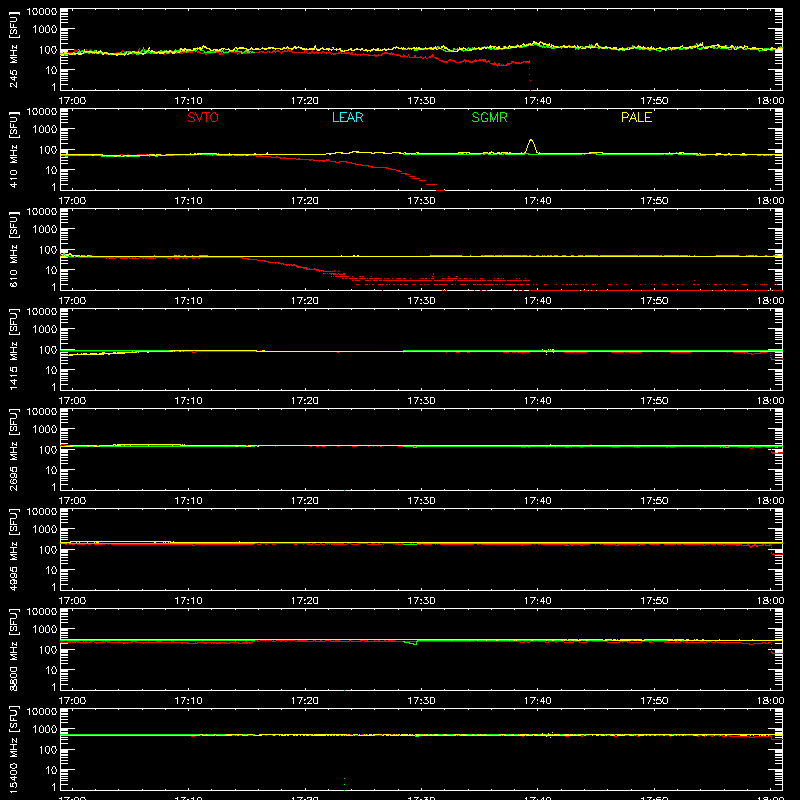Click the 10 y-axis label of 2695 MHz plot

pos(51,470)
